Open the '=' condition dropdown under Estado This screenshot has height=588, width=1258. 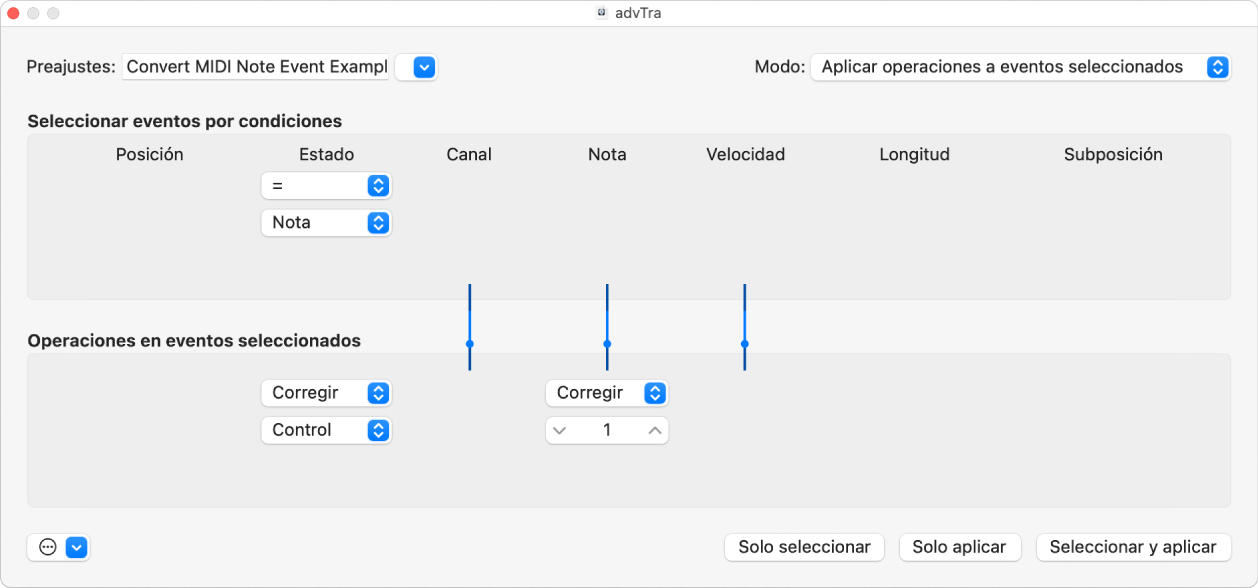(x=326, y=185)
